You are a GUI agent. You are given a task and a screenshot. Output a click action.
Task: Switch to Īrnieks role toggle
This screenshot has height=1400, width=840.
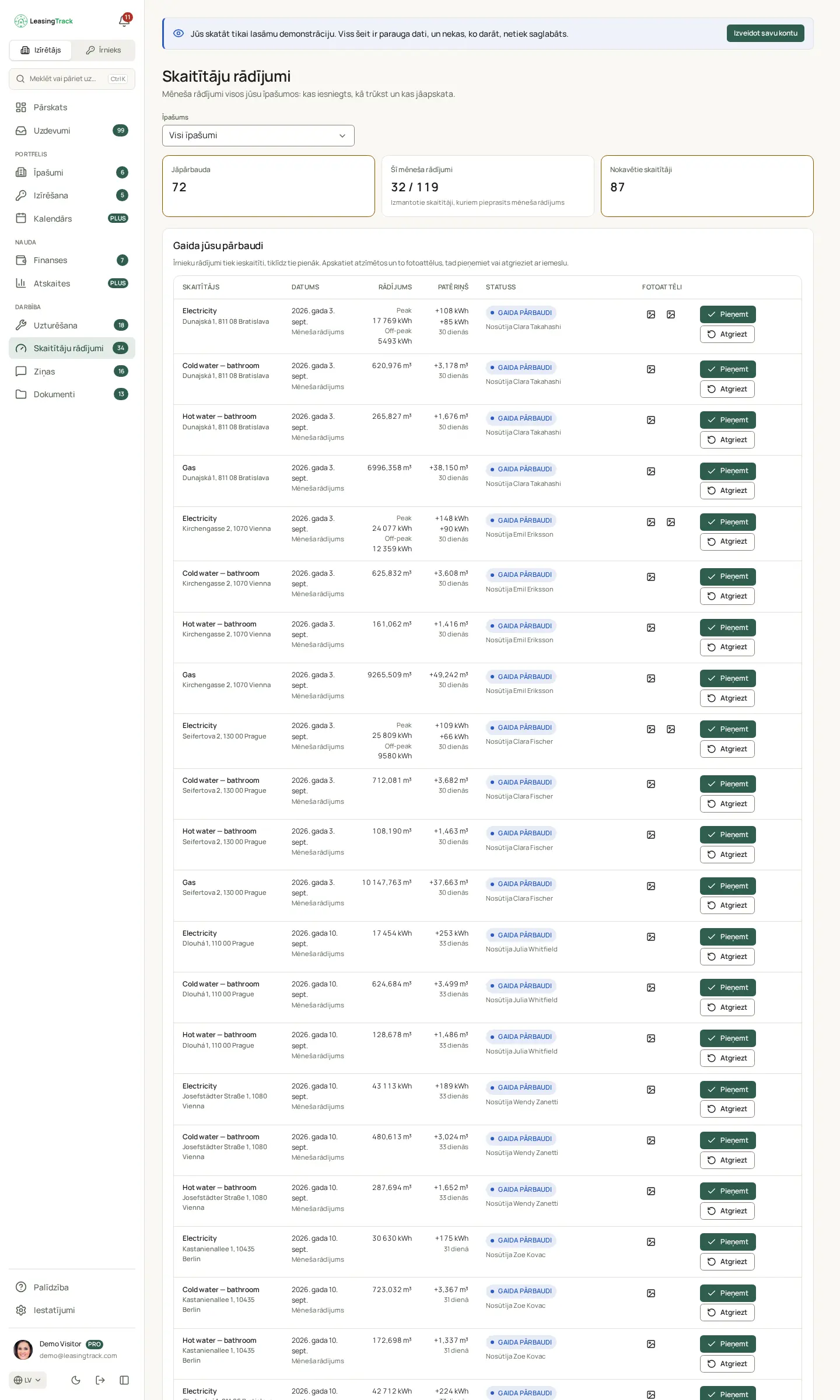click(104, 50)
